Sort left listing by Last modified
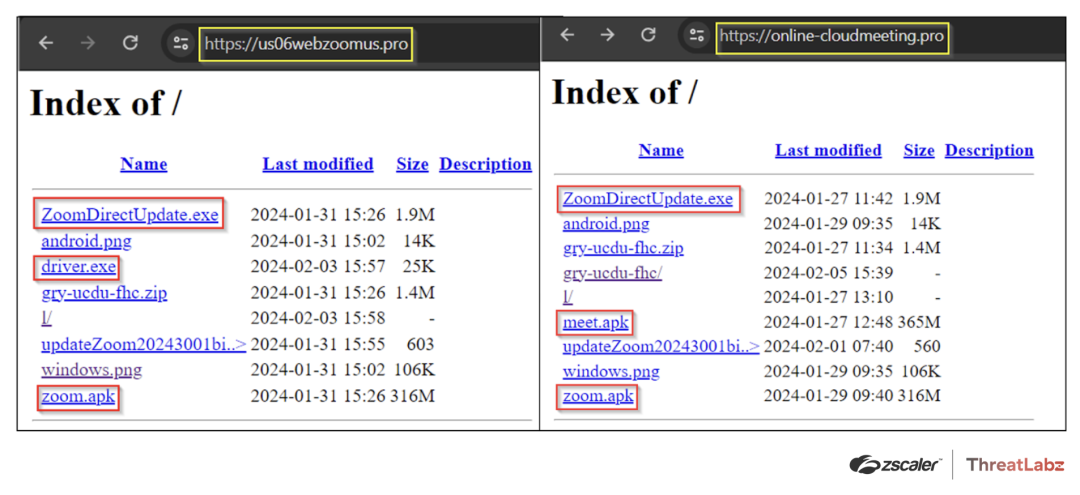 coord(318,164)
